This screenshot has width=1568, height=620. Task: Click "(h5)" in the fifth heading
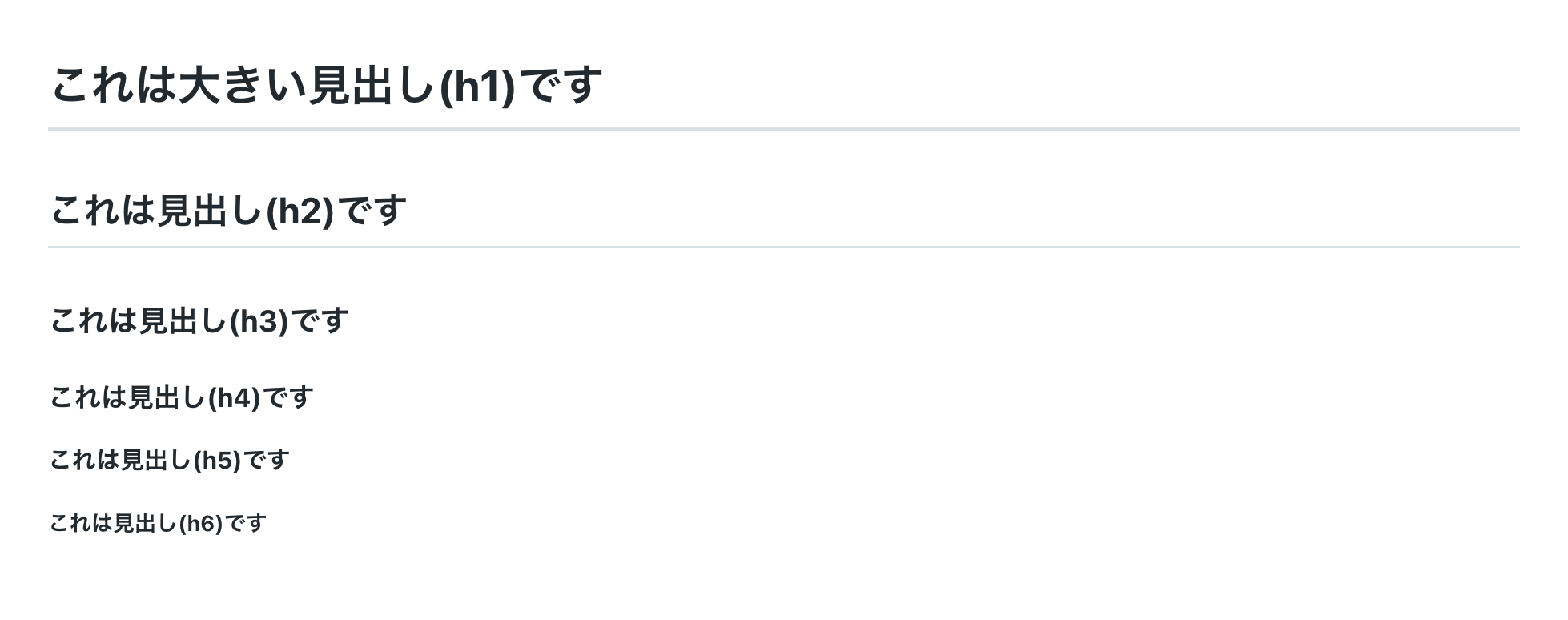[217, 461]
